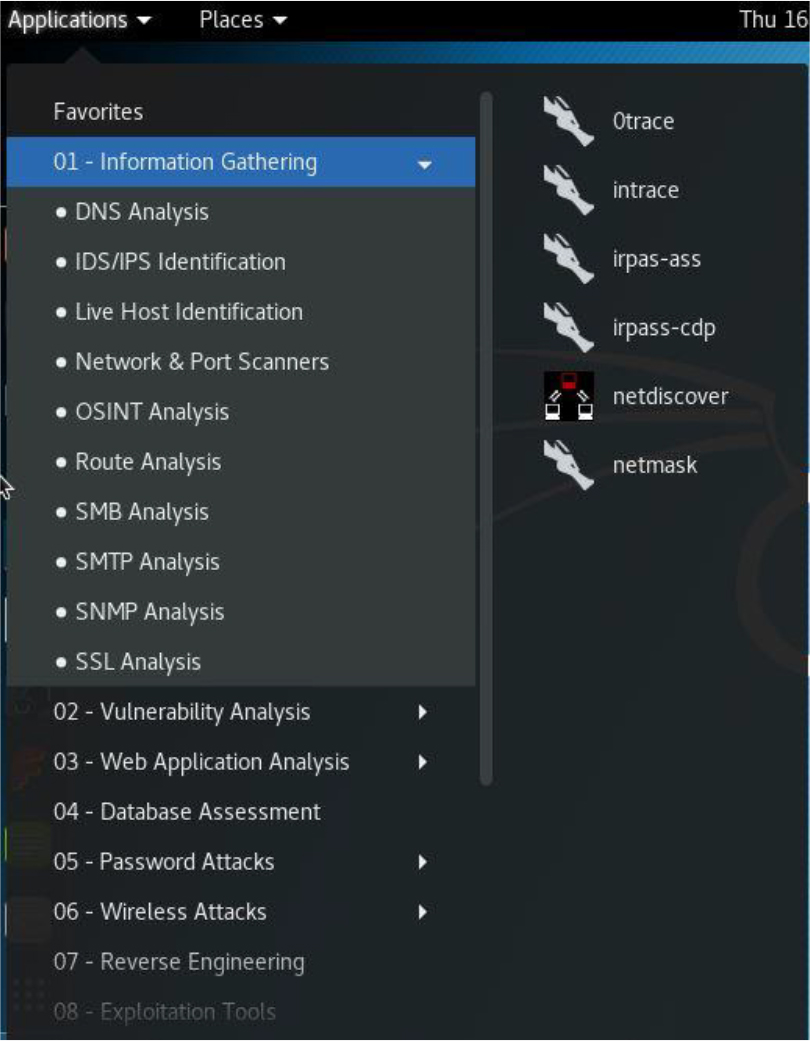
Task: Open the Favorites category
Action: click(x=98, y=112)
